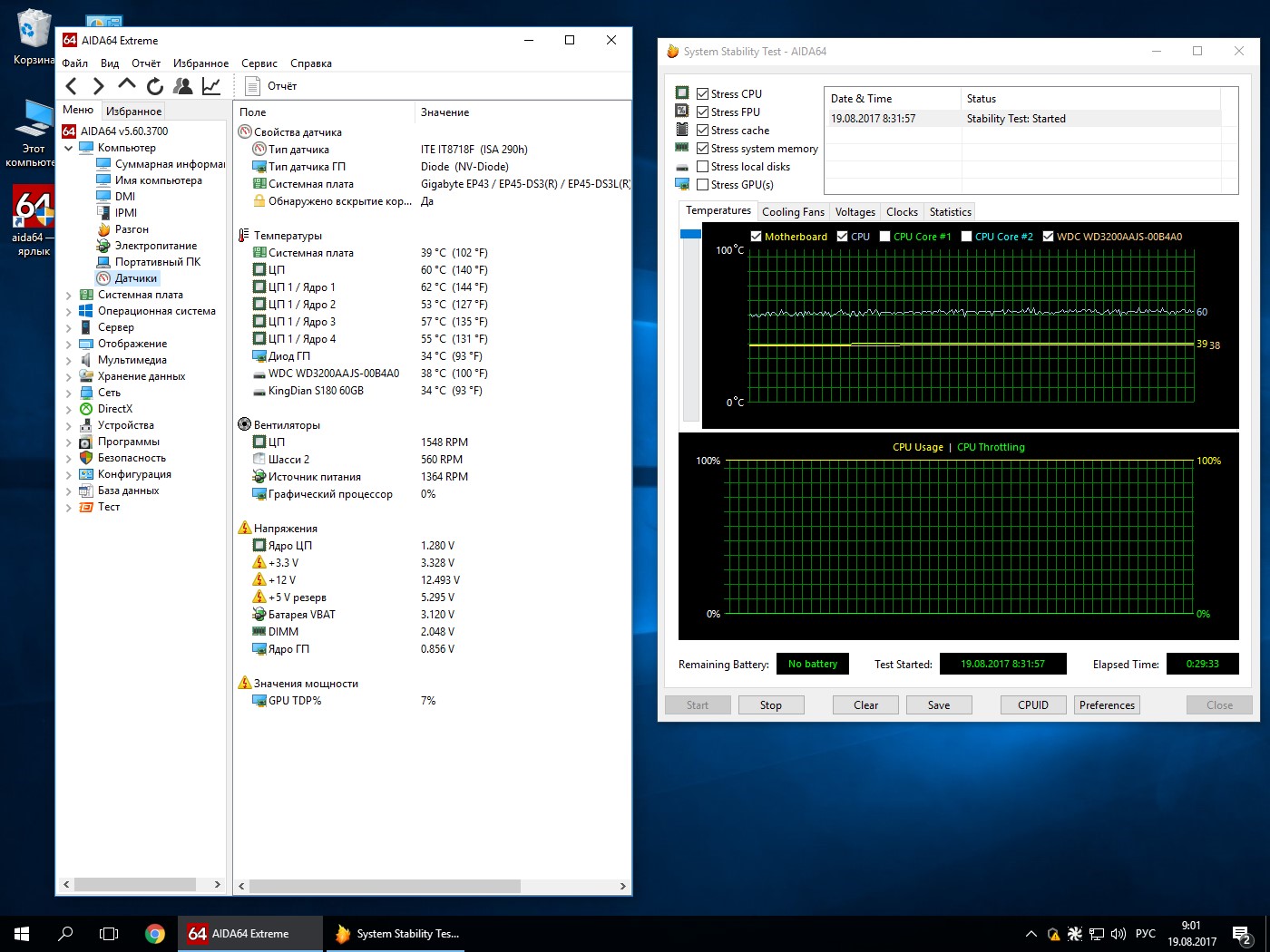1270x952 pixels.
Task: Click the volume icon in system tray
Action: (x=1118, y=934)
